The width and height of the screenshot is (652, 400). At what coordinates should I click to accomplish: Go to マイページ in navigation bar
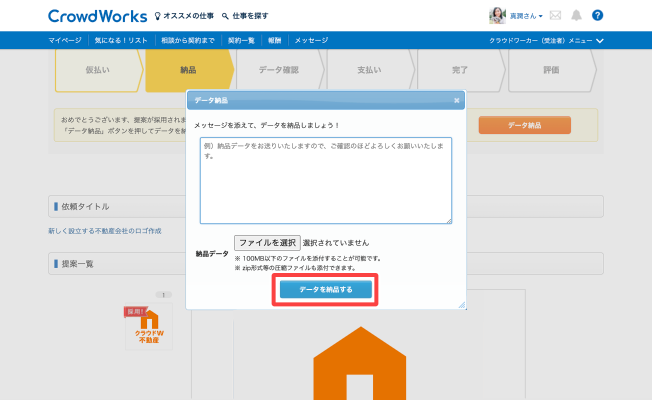point(66,40)
